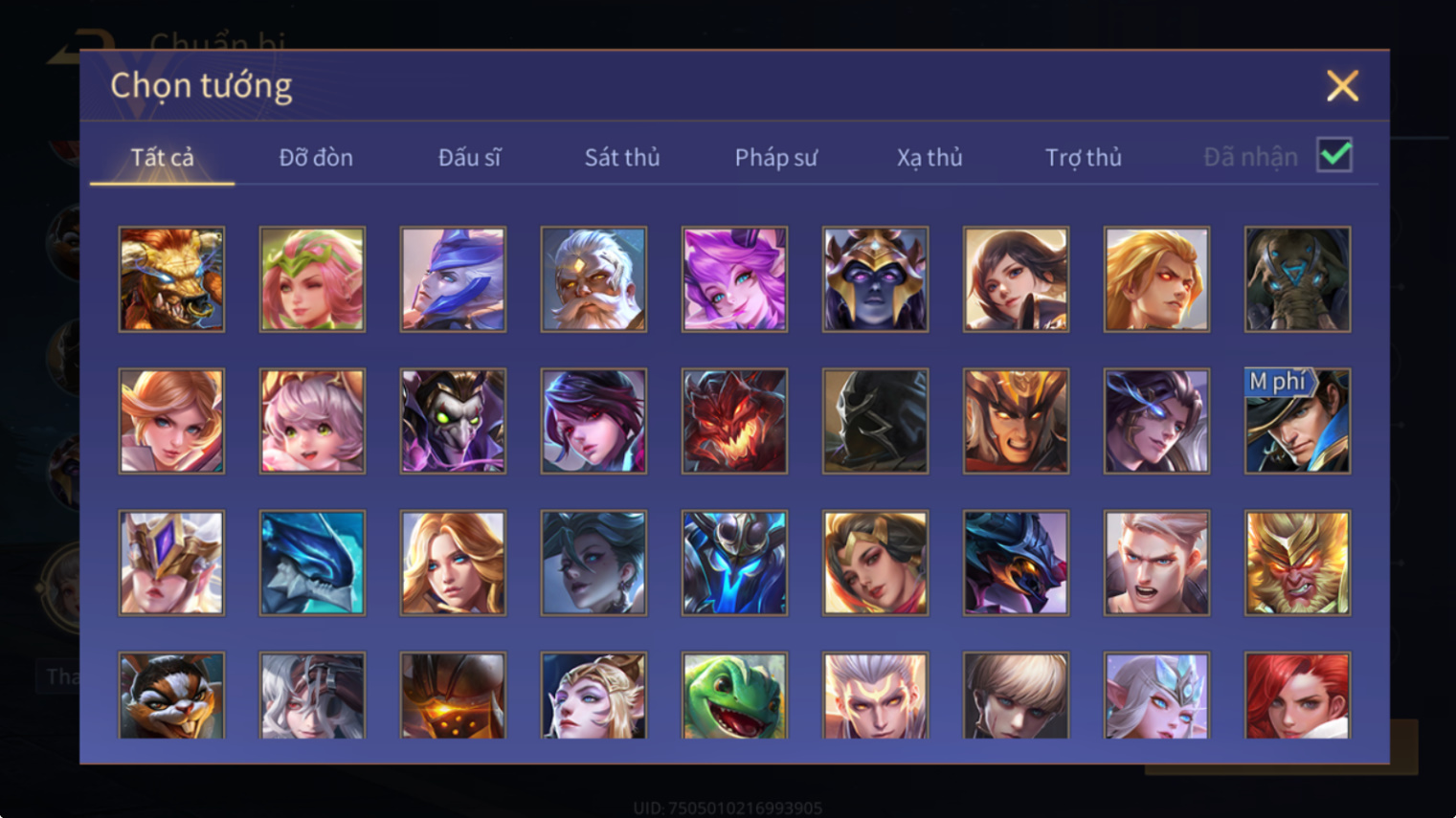
Task: Pick the armored elephant hero portrait
Action: (1297, 279)
